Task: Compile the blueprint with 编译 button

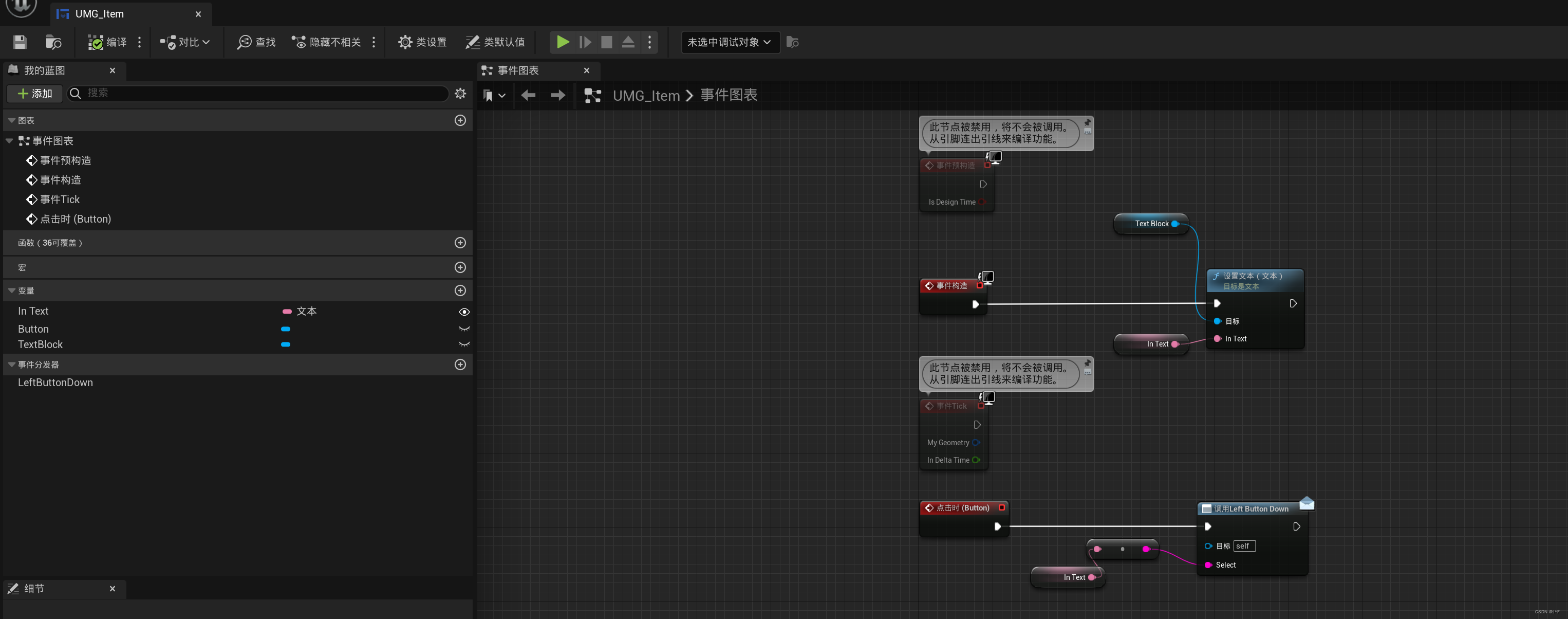Action: [107, 42]
